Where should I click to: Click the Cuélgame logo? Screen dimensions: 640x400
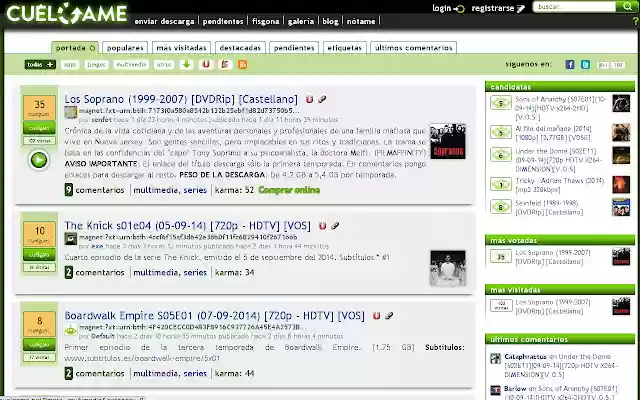67,13
